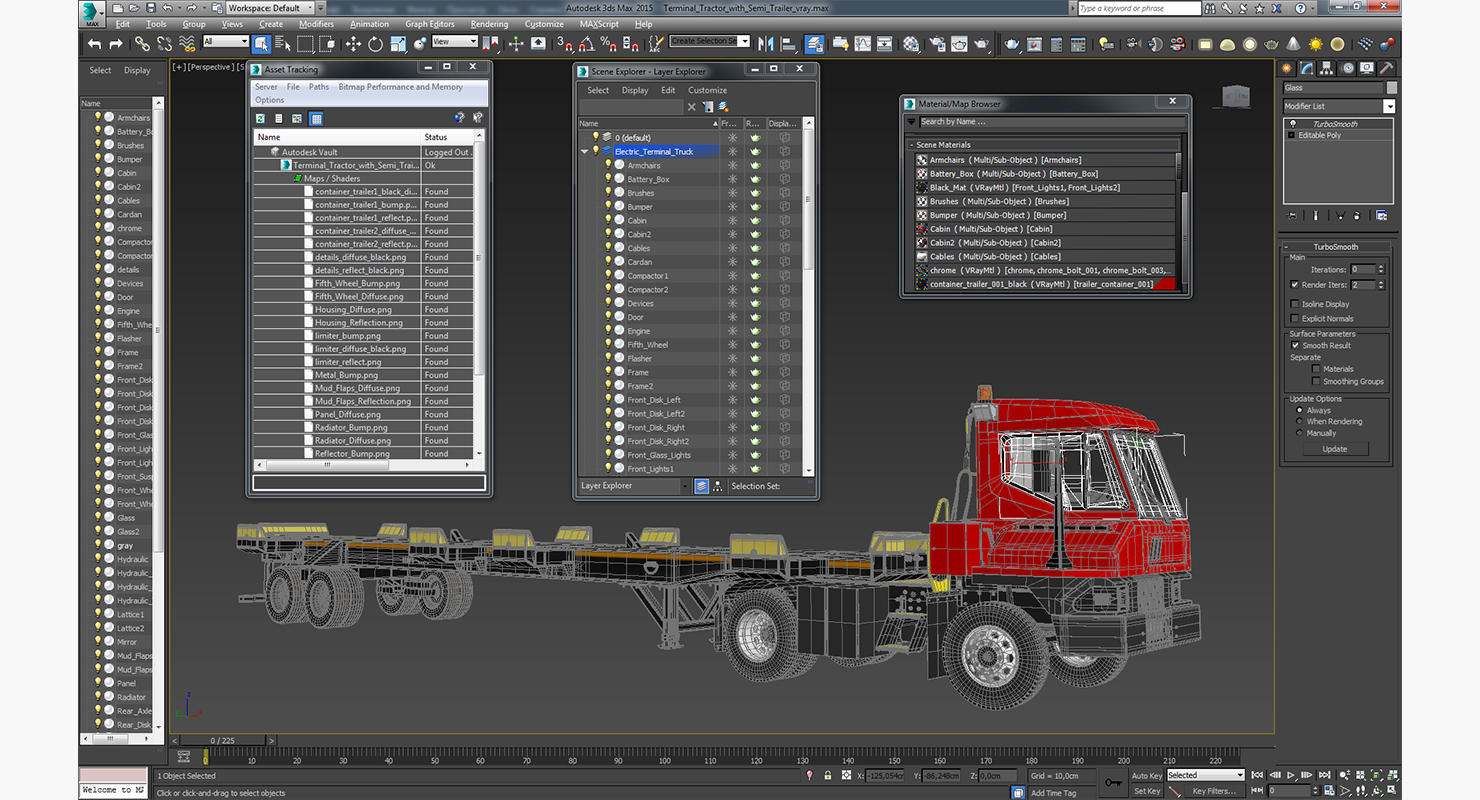This screenshot has width=1480, height=800.
Task: Switch Asset Tracking to table view icon
Action: coord(316,118)
